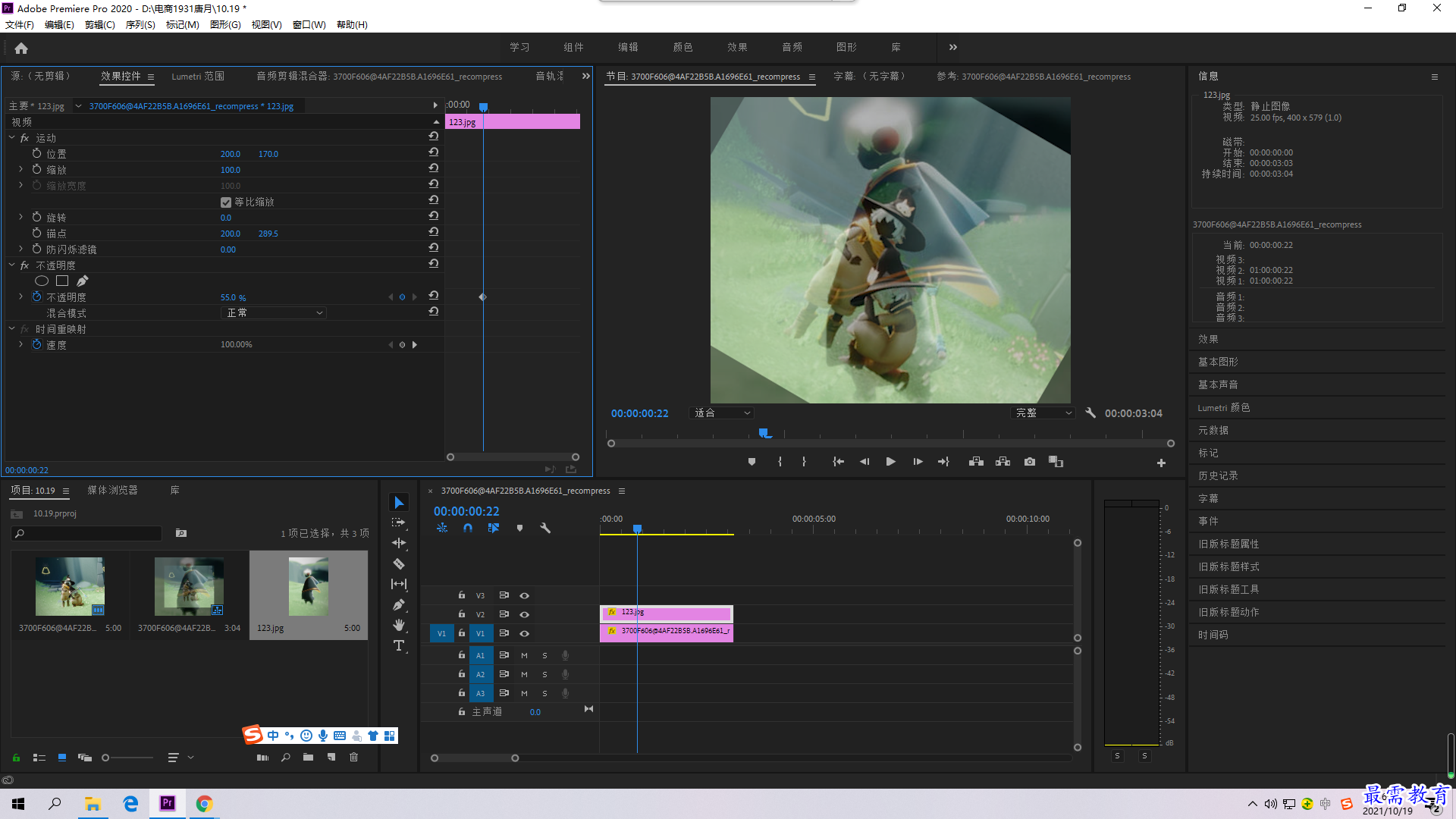Open blend mode dropdown
The height and width of the screenshot is (819, 1456).
coord(274,313)
